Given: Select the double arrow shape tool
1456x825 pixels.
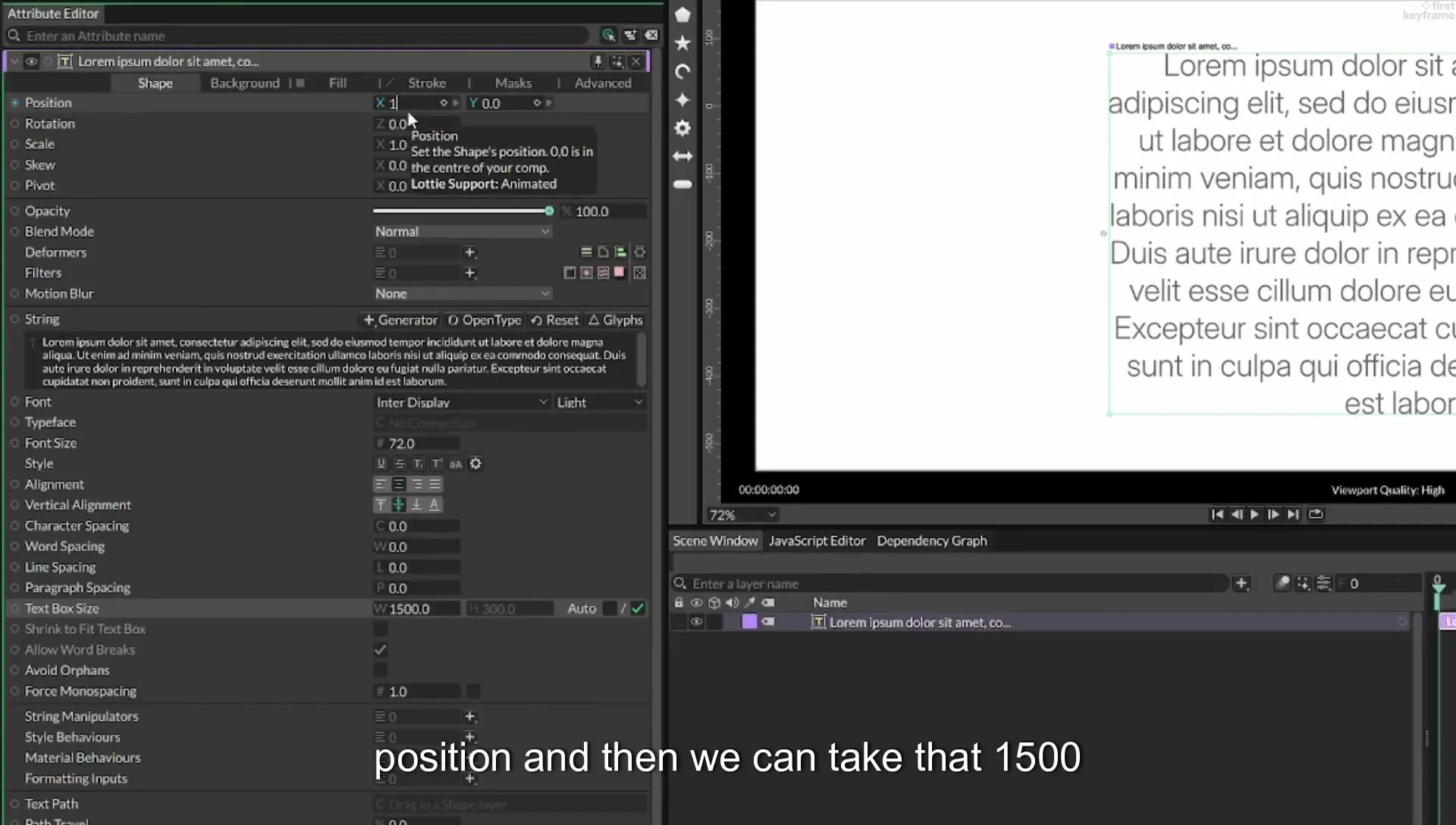Looking at the screenshot, I should pyautogui.click(x=682, y=156).
